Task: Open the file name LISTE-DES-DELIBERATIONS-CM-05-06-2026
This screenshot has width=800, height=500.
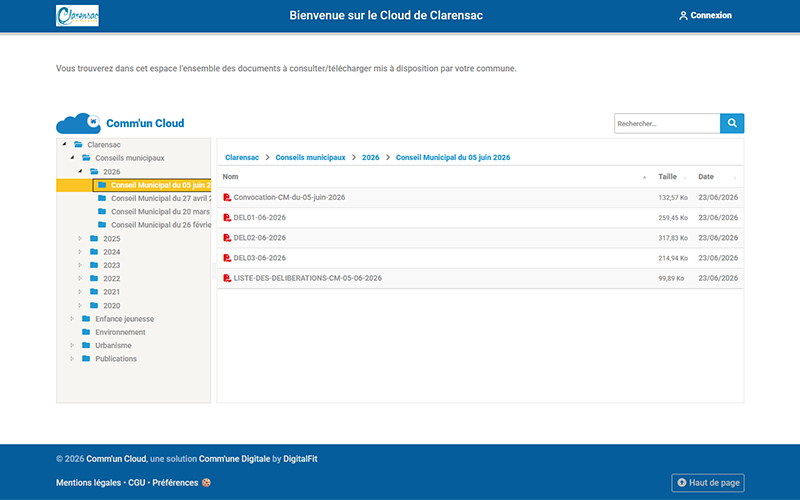Action: 307,278
